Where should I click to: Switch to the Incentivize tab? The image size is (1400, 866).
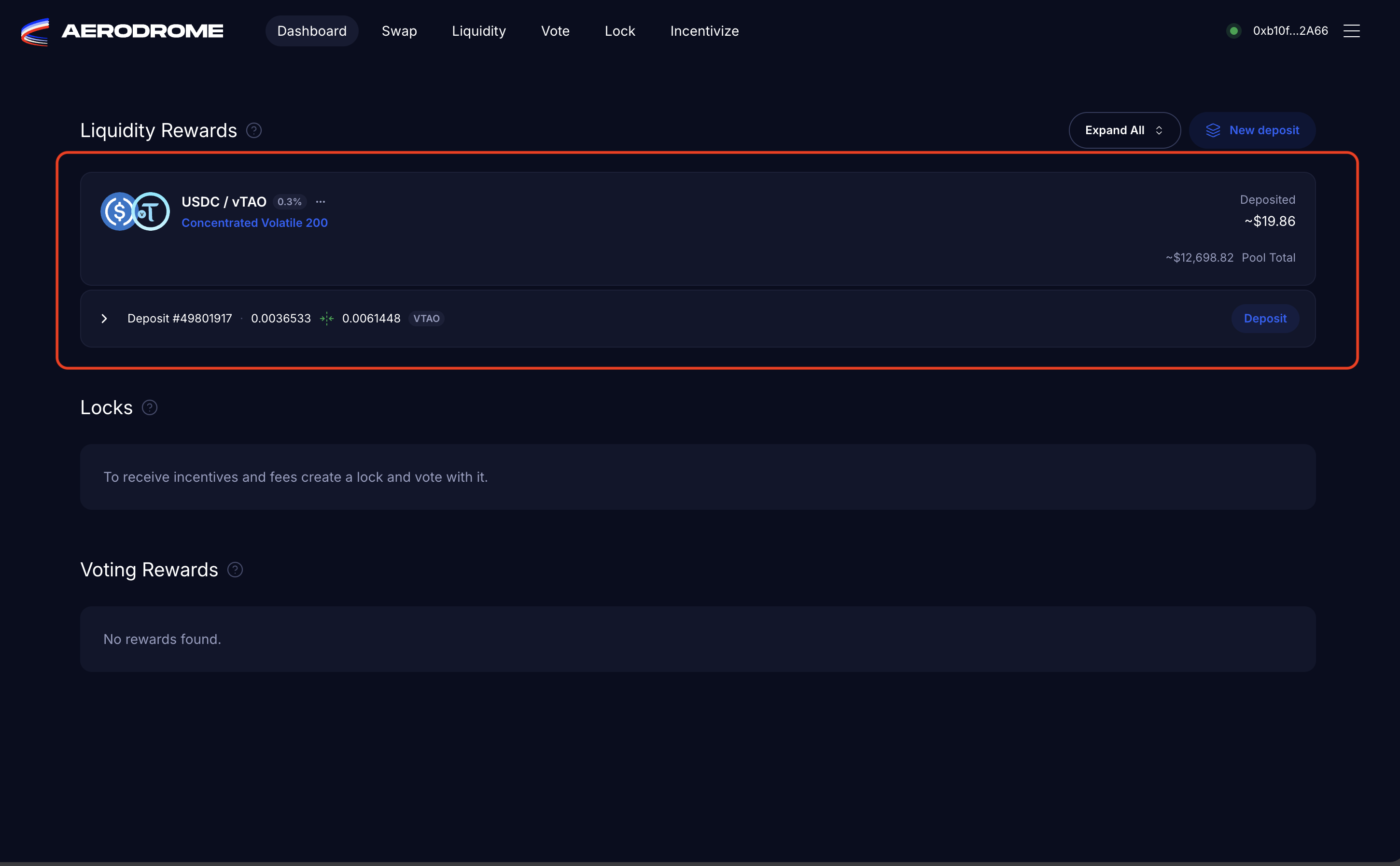tap(704, 31)
